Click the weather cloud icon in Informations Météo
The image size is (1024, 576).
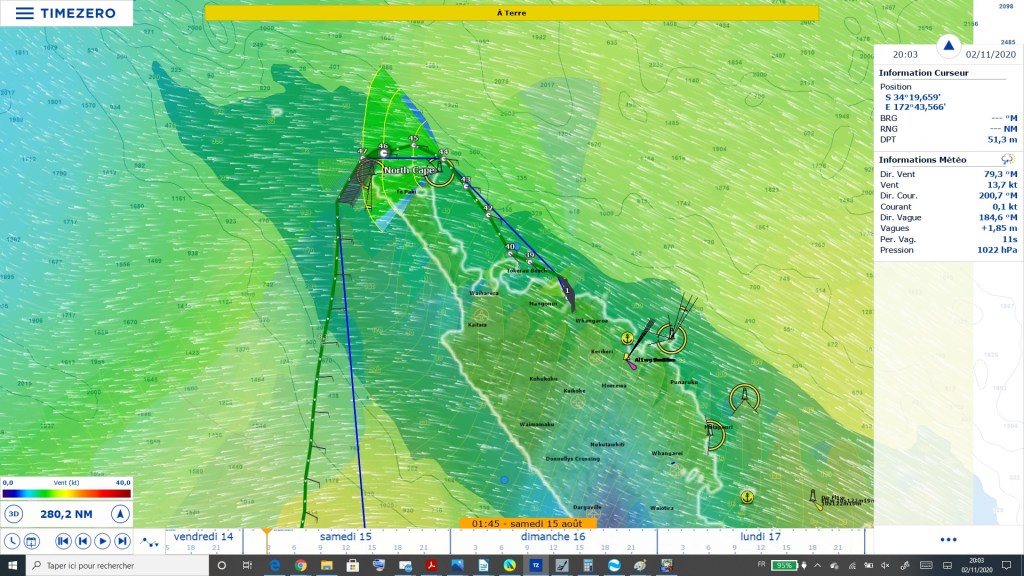tap(1007, 159)
